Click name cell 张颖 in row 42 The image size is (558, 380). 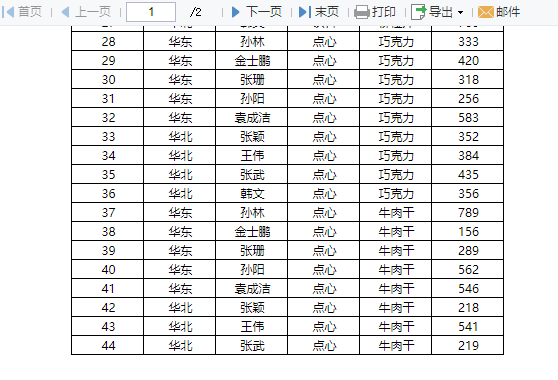251,307
